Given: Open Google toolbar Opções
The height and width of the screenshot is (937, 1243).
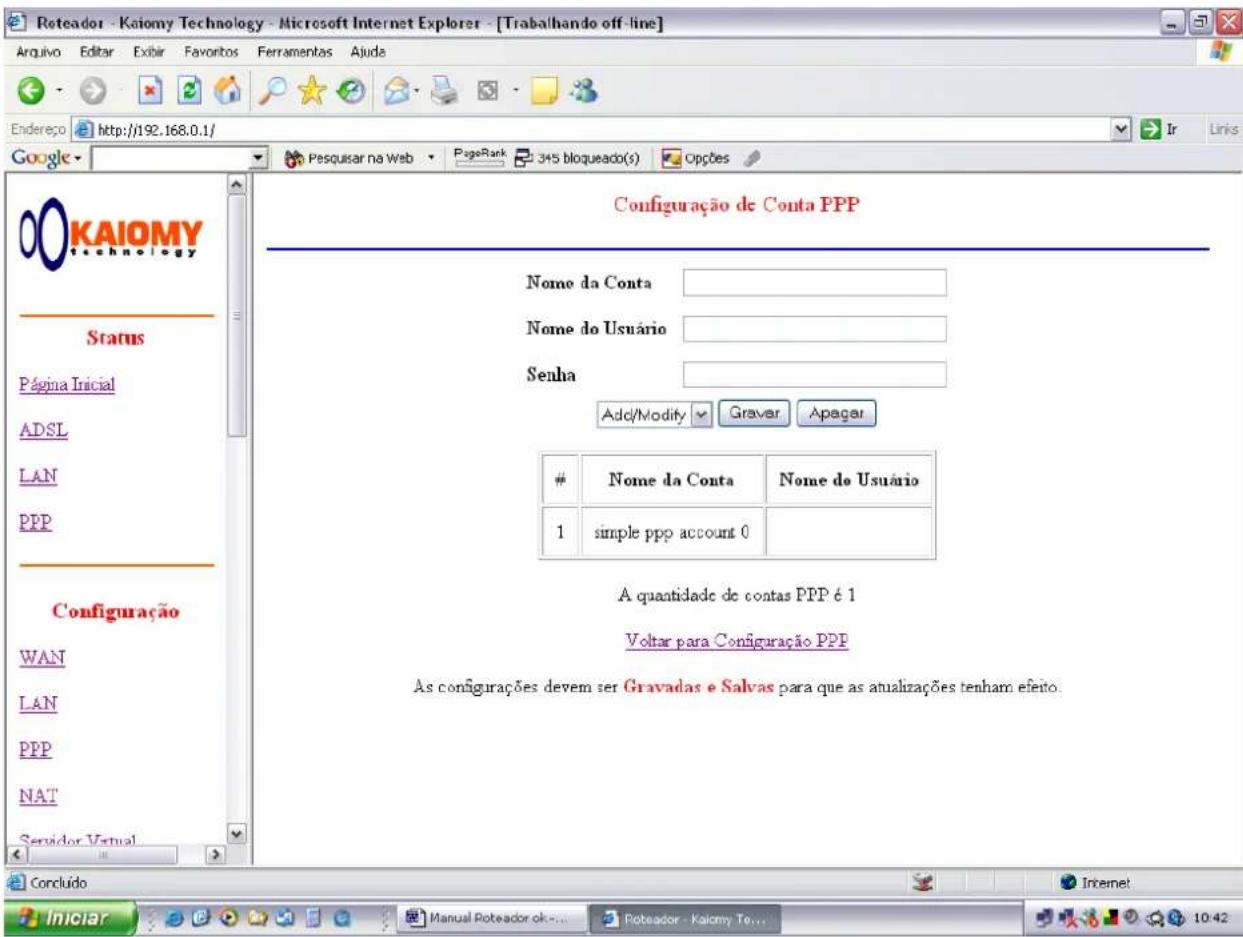Looking at the screenshot, I should coord(696,160).
